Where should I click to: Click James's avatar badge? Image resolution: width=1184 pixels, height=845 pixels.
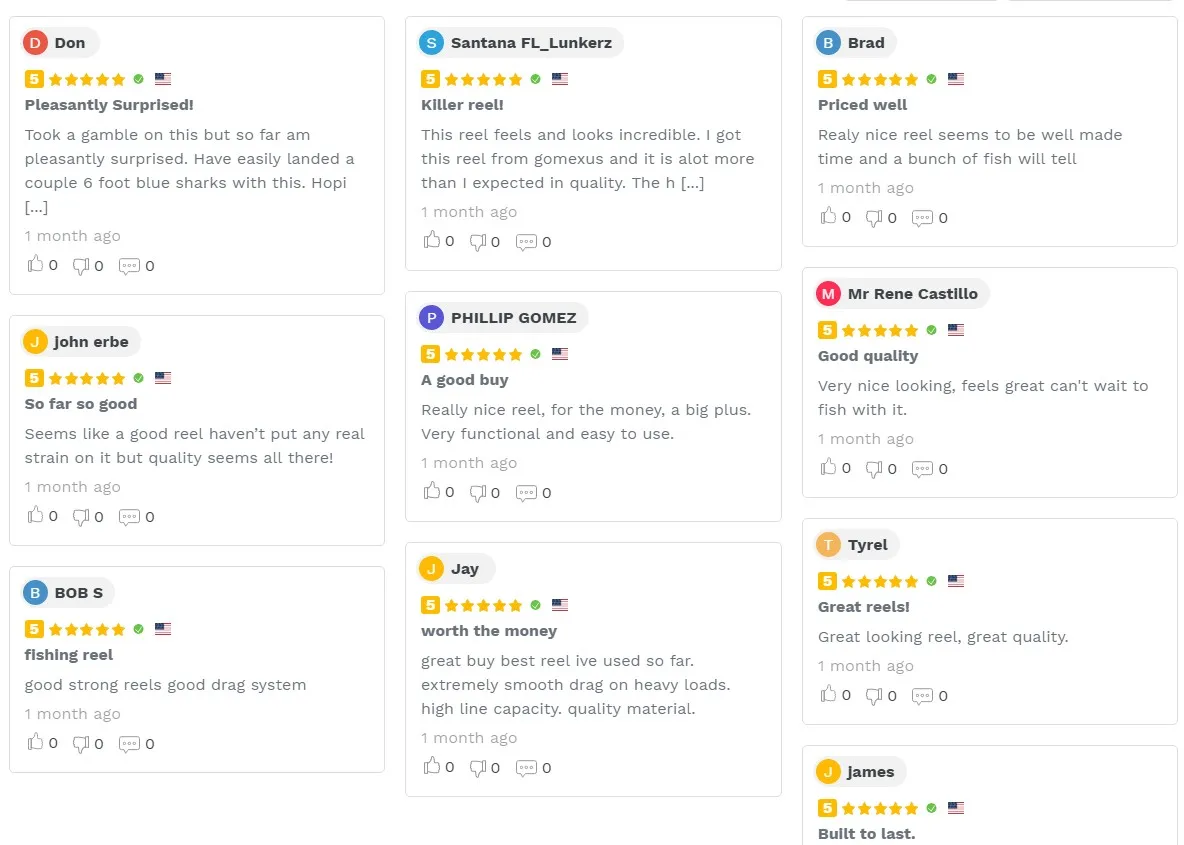point(828,772)
